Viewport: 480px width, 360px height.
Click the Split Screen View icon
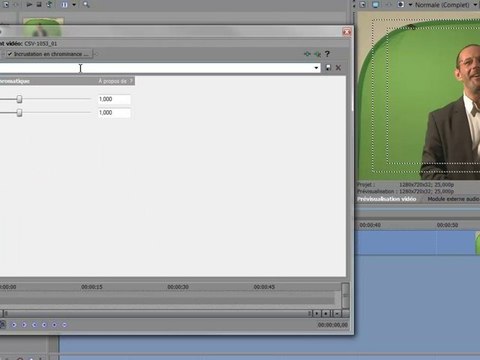click(401, 5)
